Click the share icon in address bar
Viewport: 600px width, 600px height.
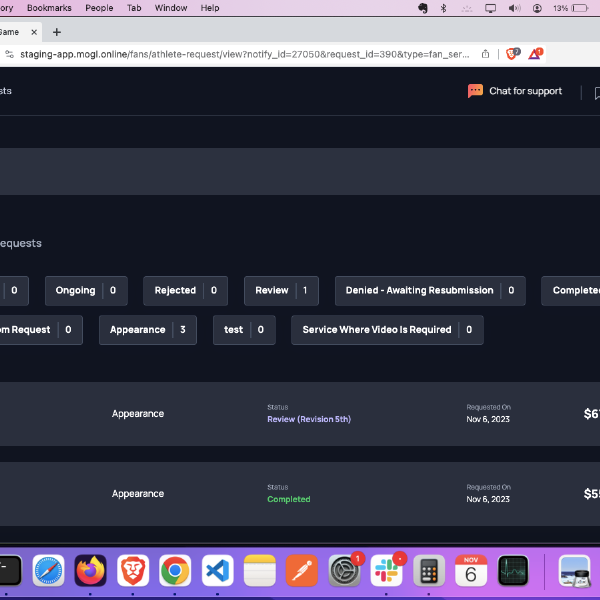point(486,54)
